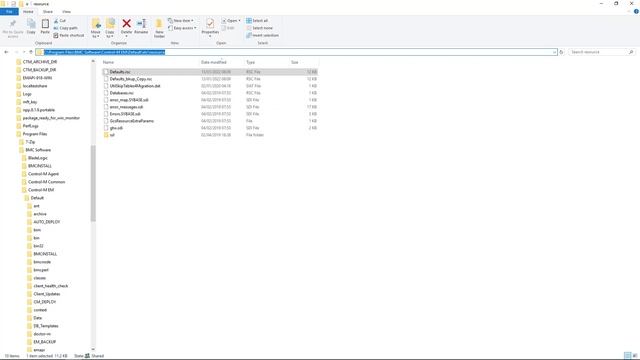The width and height of the screenshot is (640, 360).
Task: Click Select none in the ribbon
Action: tap(259, 28)
